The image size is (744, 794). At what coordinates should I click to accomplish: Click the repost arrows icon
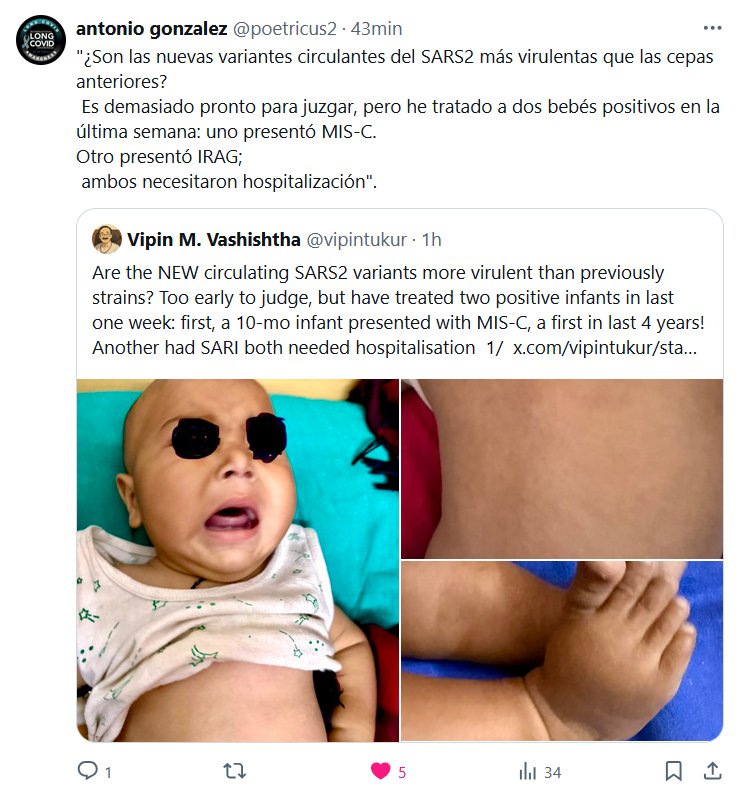point(234,771)
